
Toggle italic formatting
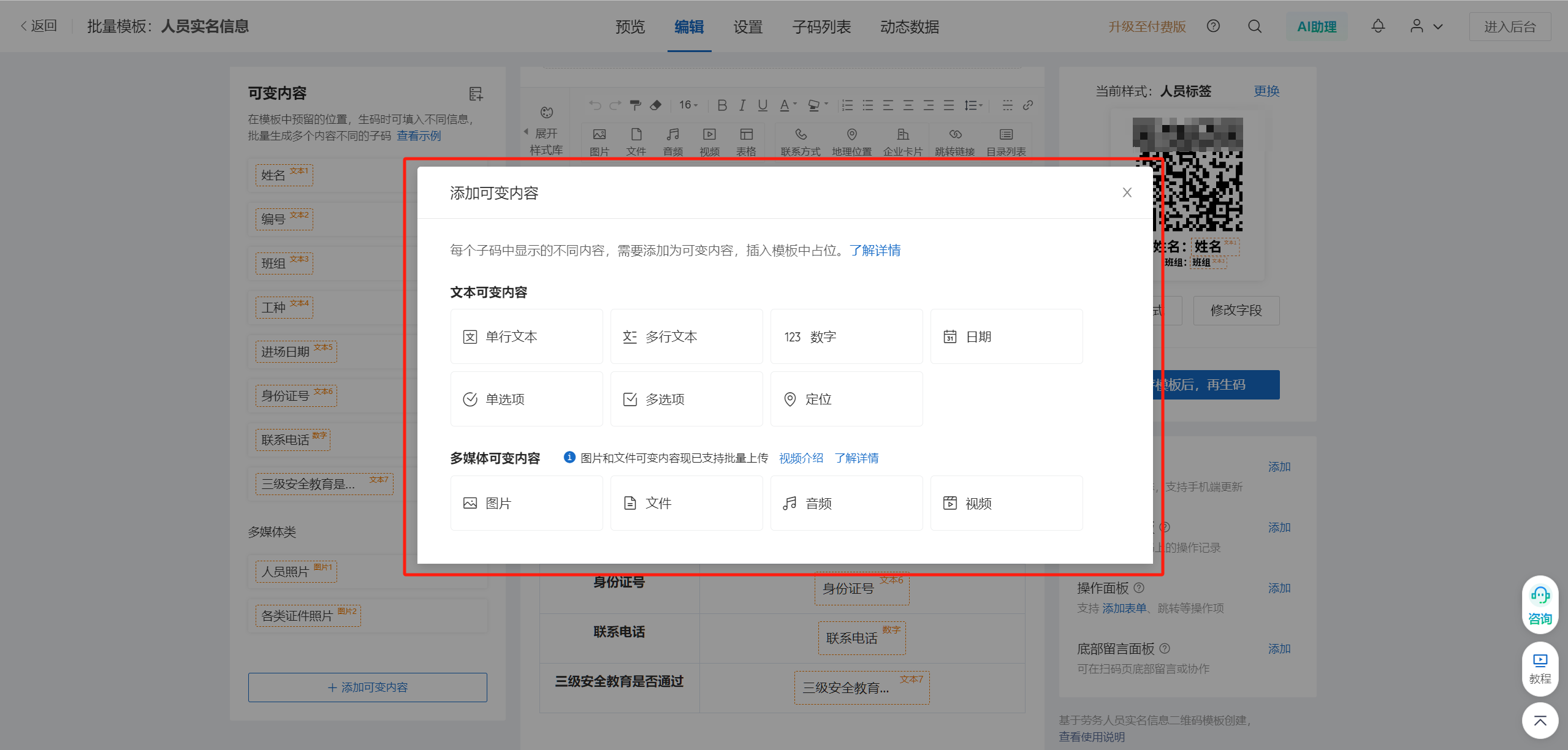[742, 105]
